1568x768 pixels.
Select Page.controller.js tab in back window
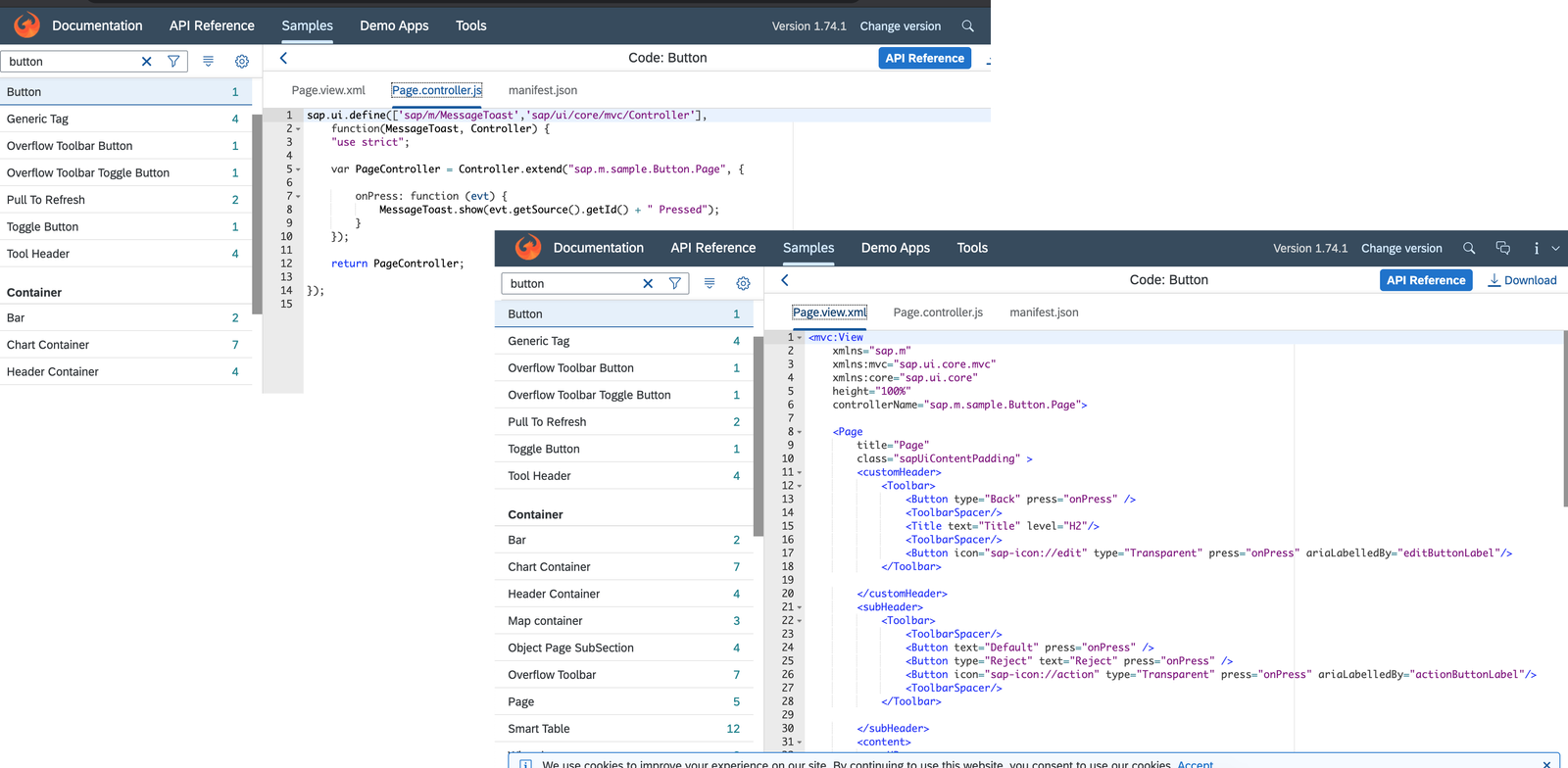(437, 90)
